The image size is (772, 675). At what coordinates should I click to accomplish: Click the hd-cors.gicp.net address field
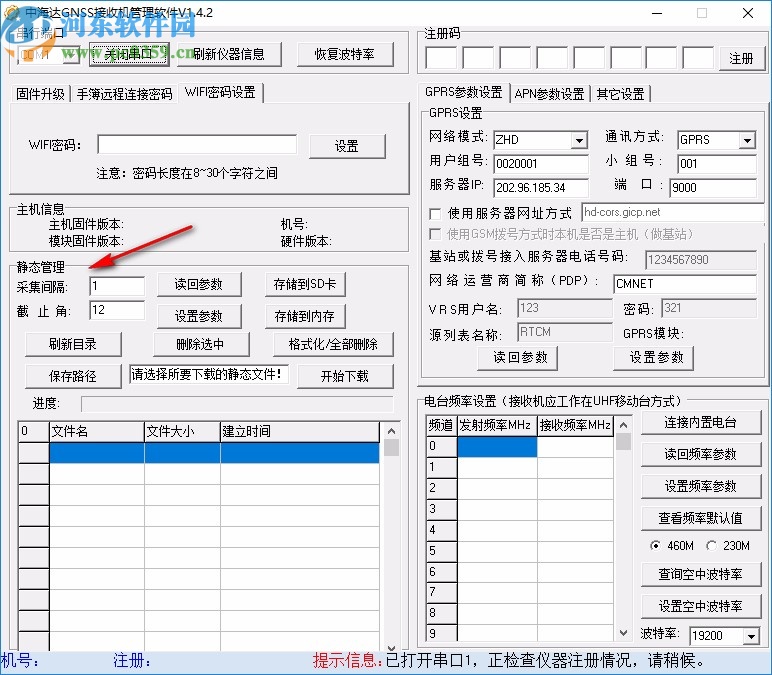(673, 212)
